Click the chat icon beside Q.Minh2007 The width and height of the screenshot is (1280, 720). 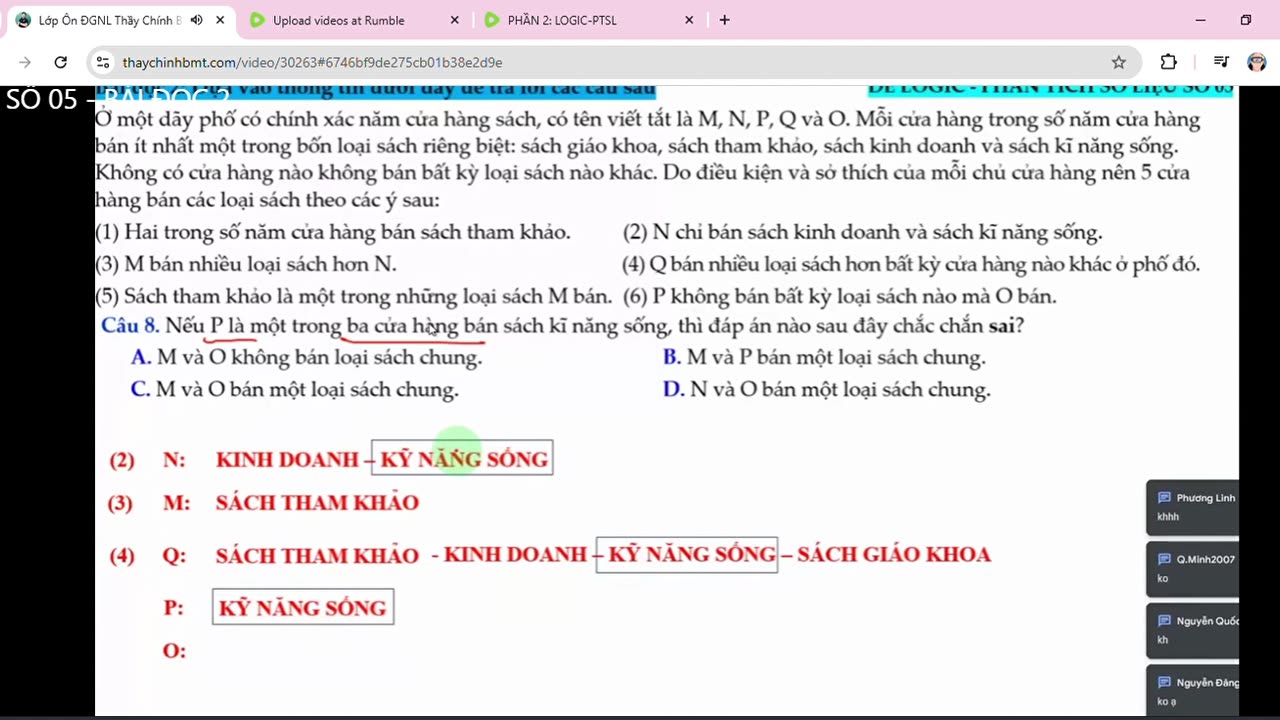[x=1164, y=559]
